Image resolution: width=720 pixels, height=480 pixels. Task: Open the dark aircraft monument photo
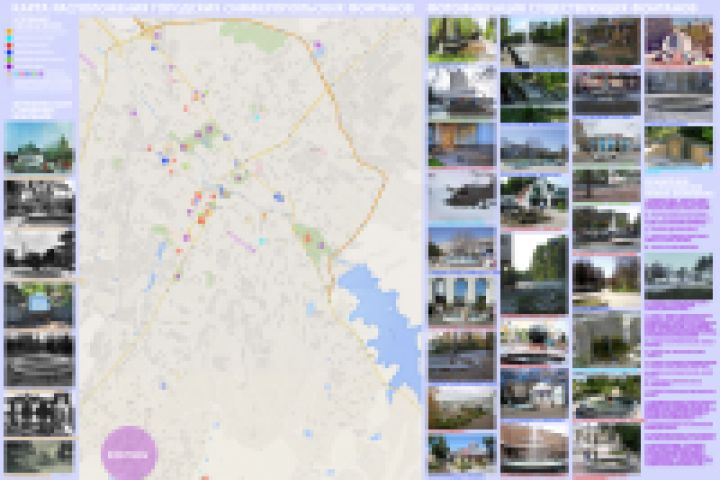click(462, 196)
